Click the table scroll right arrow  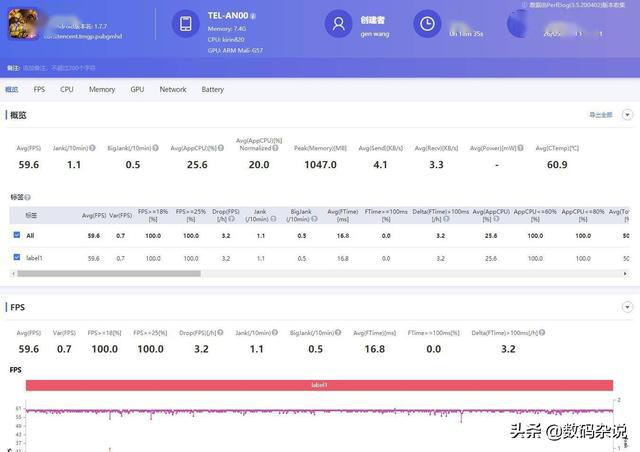(625, 274)
